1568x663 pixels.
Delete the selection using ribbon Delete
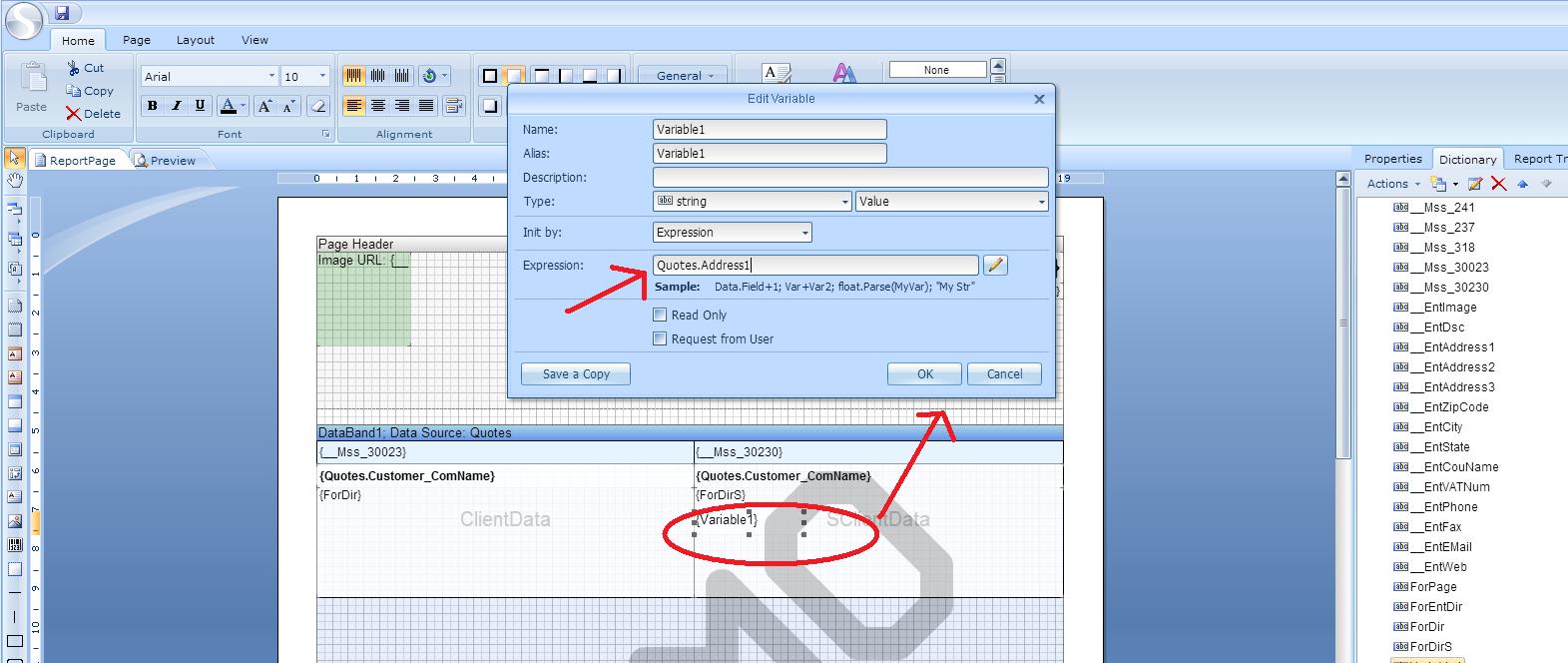coord(93,114)
